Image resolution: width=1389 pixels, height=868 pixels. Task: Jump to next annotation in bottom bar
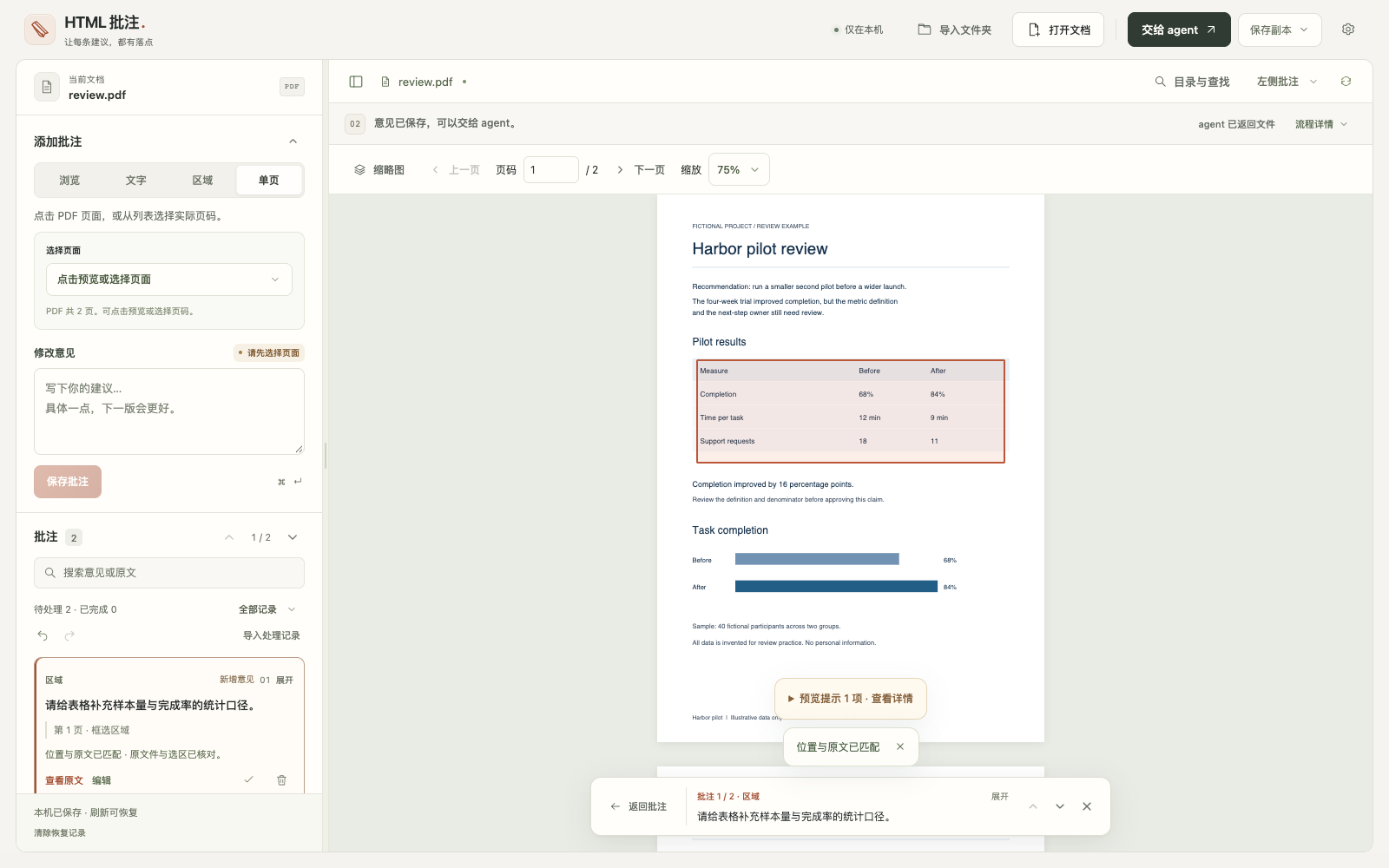[x=1060, y=806]
